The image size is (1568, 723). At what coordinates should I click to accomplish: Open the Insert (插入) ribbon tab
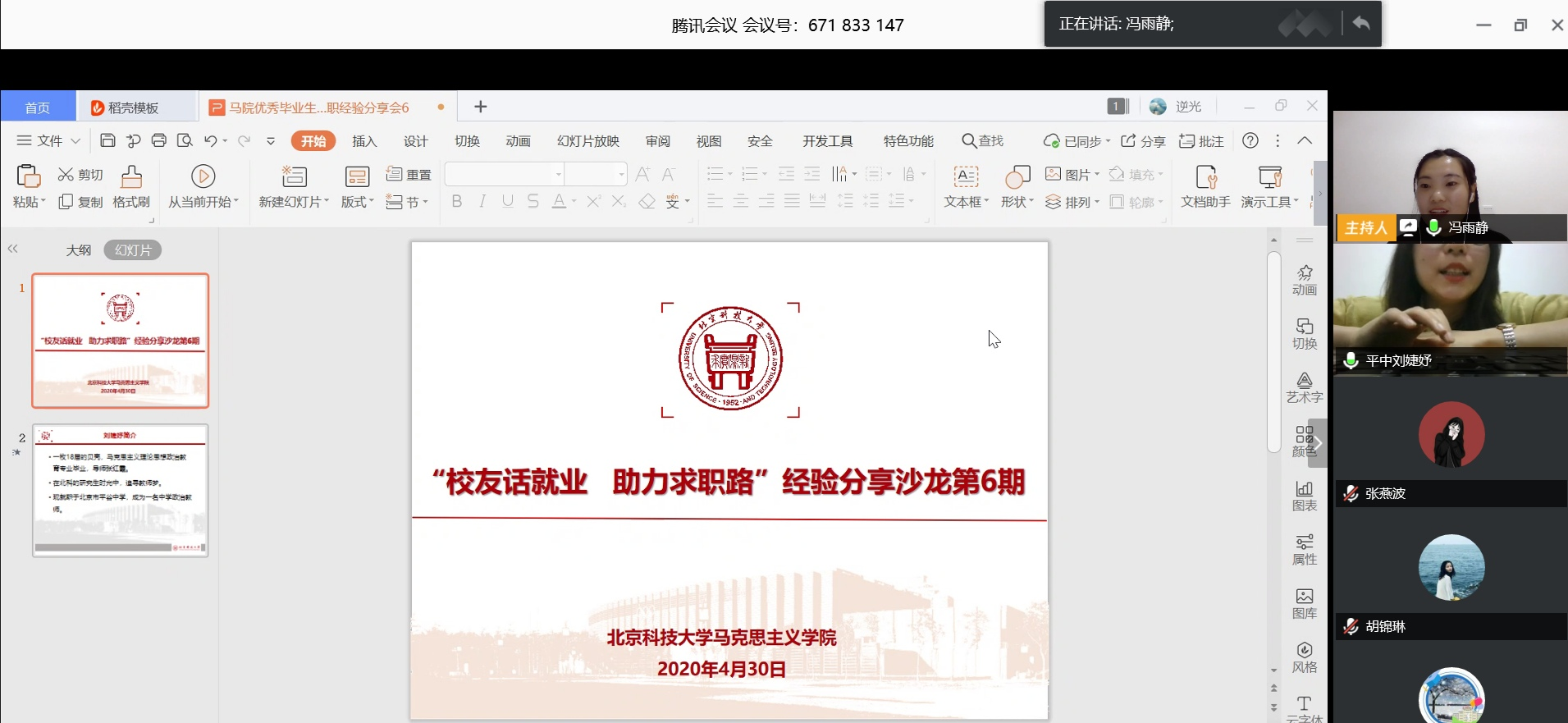(364, 141)
